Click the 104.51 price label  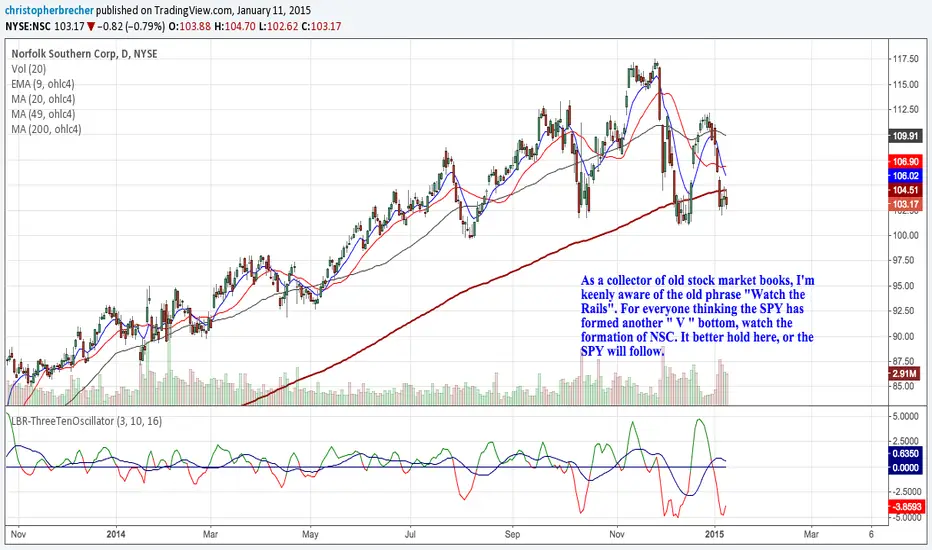point(905,190)
